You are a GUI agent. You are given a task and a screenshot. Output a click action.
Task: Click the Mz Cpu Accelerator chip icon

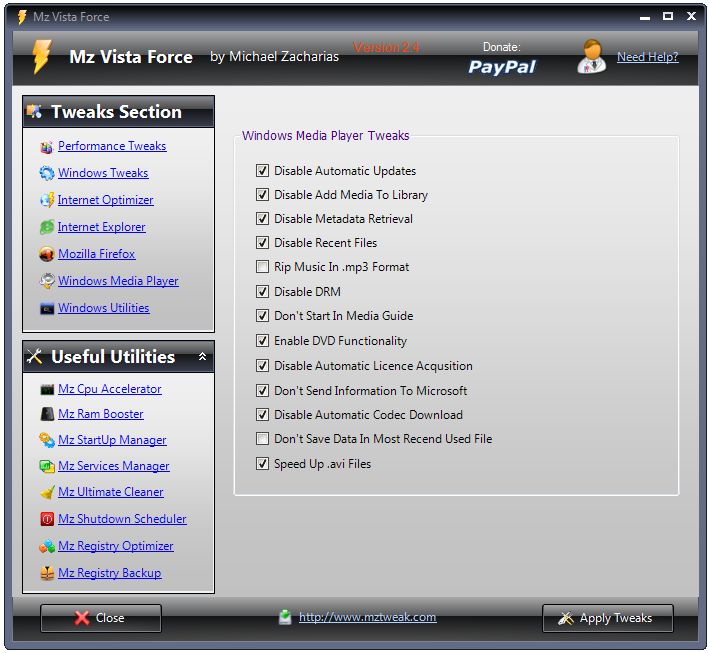click(47, 389)
